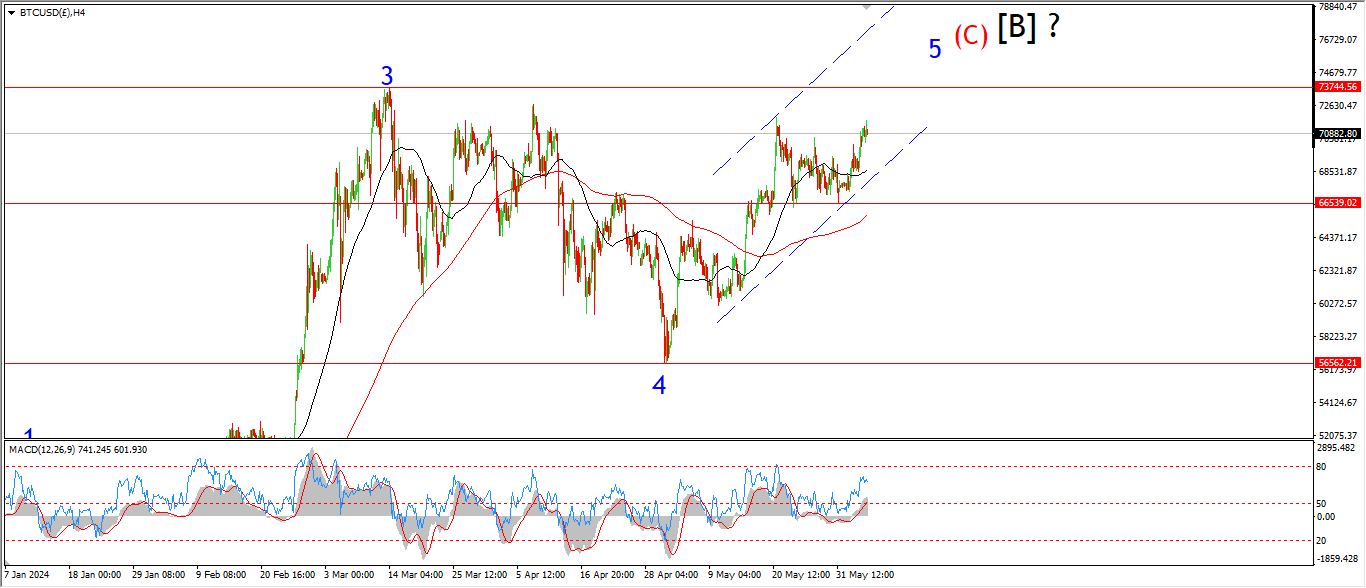Select the blue wave label 5
Viewport: 1366px width, 588px height.
935,49
